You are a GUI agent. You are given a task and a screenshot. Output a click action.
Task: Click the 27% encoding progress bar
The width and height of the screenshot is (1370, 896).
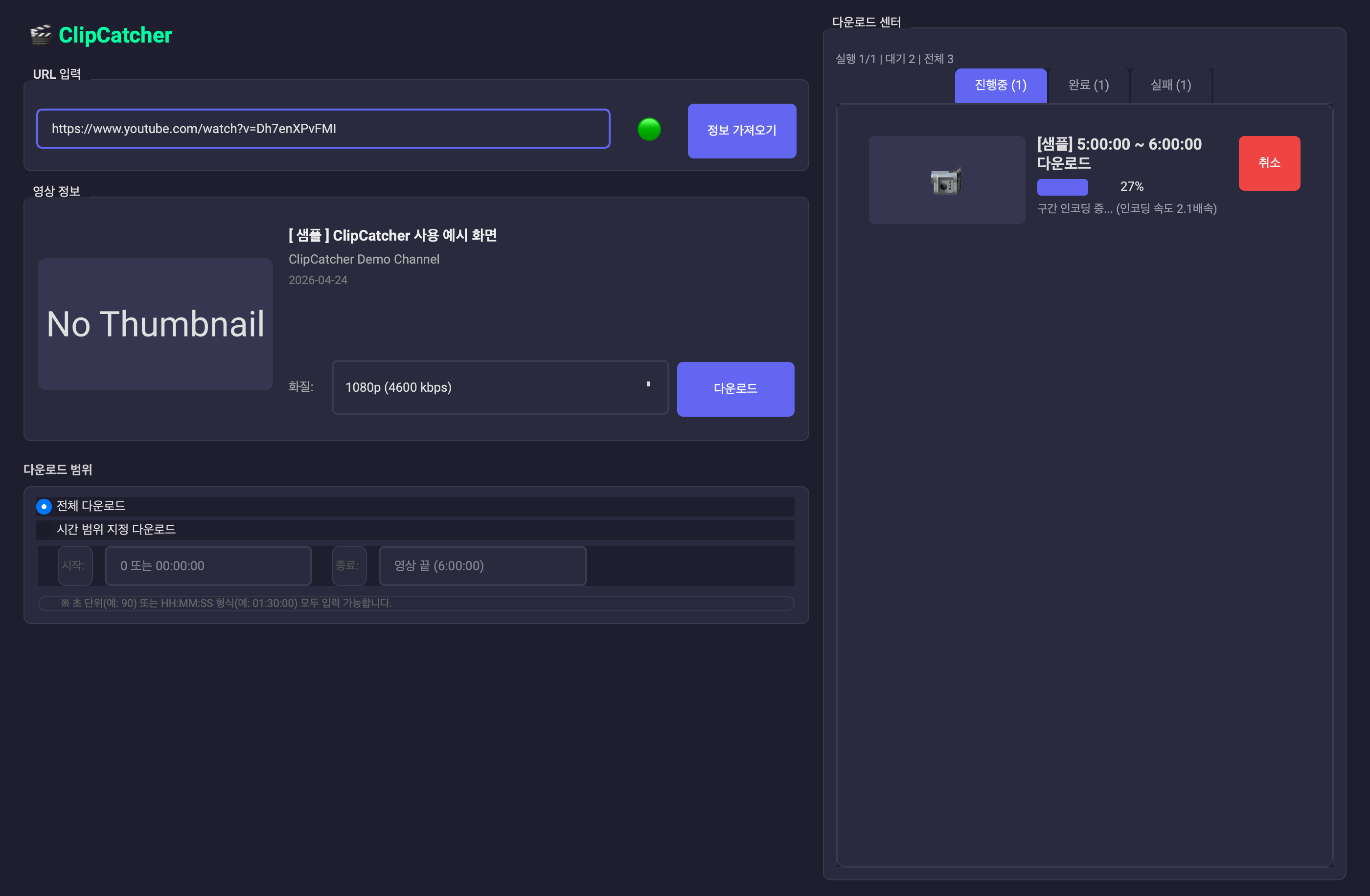(x=1062, y=187)
